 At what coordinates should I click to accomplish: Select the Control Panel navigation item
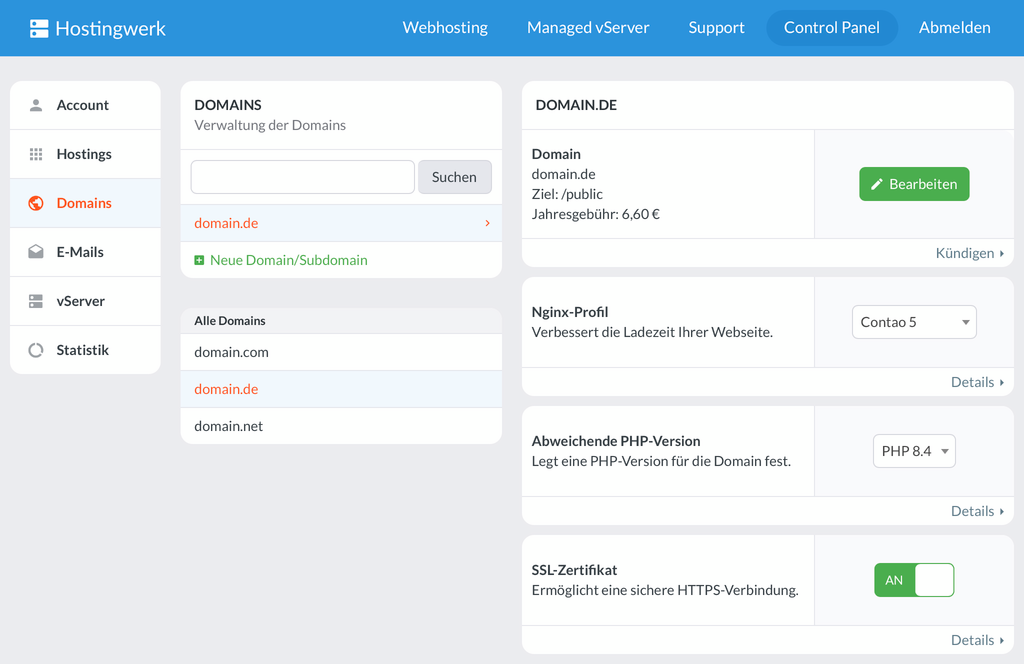point(831,27)
